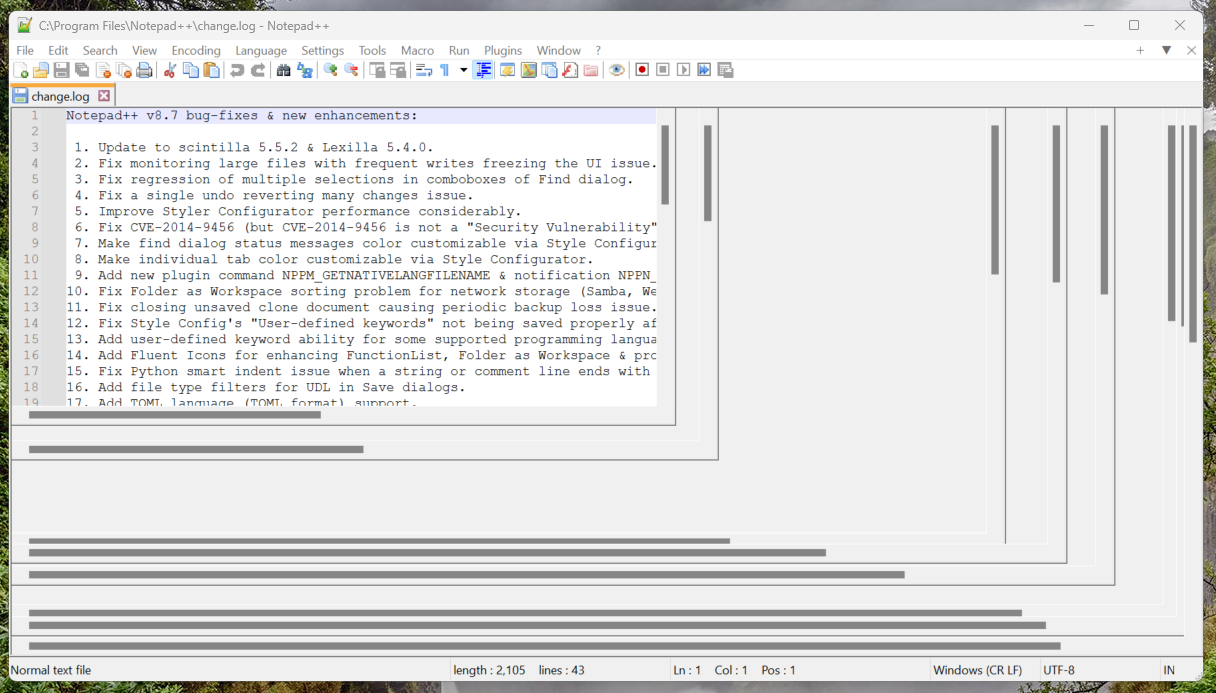Image resolution: width=1216 pixels, height=693 pixels.
Task: Print the document using toolbar icon
Action: 145,70
